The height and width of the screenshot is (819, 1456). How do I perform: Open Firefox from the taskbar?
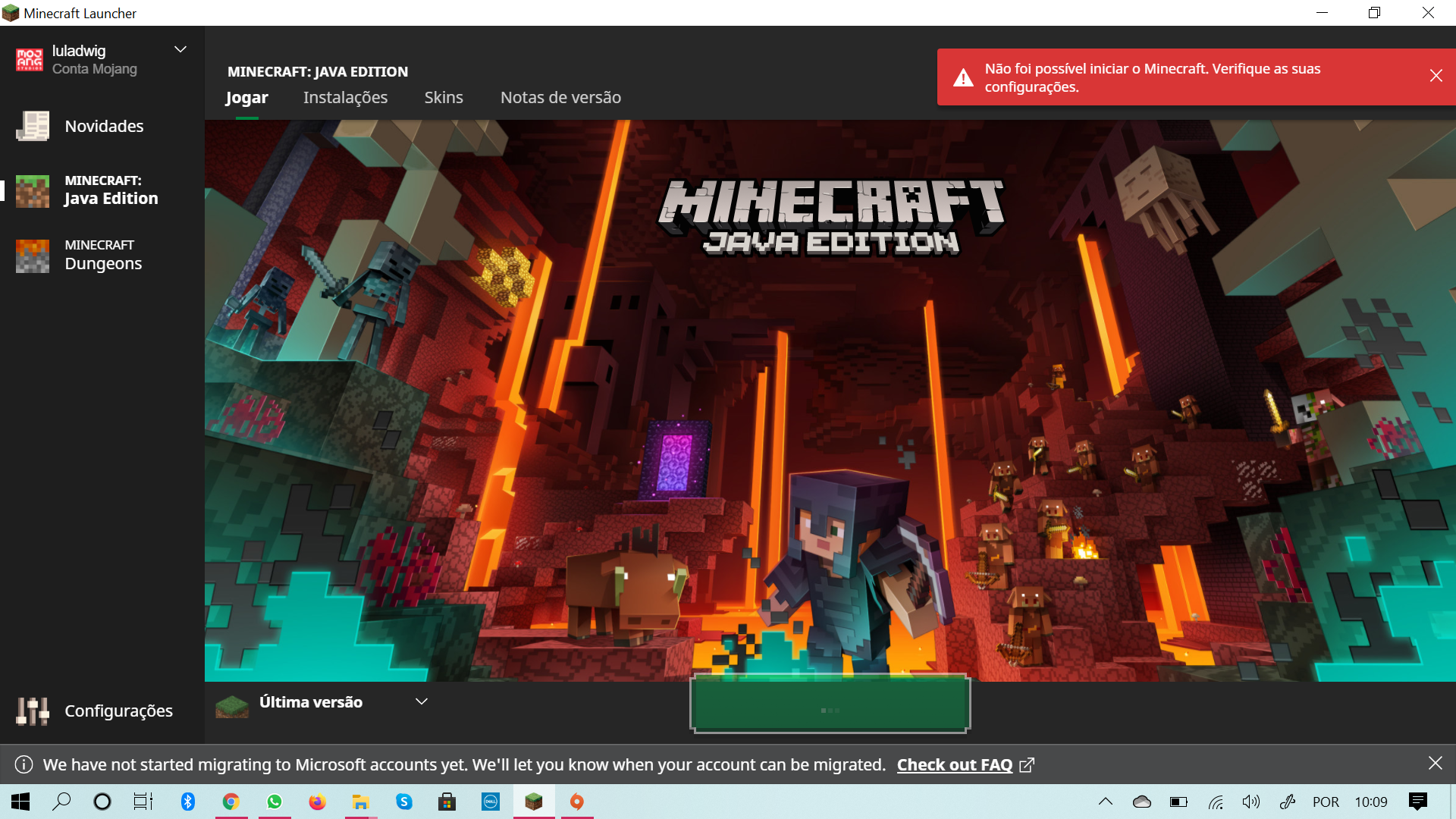(317, 802)
